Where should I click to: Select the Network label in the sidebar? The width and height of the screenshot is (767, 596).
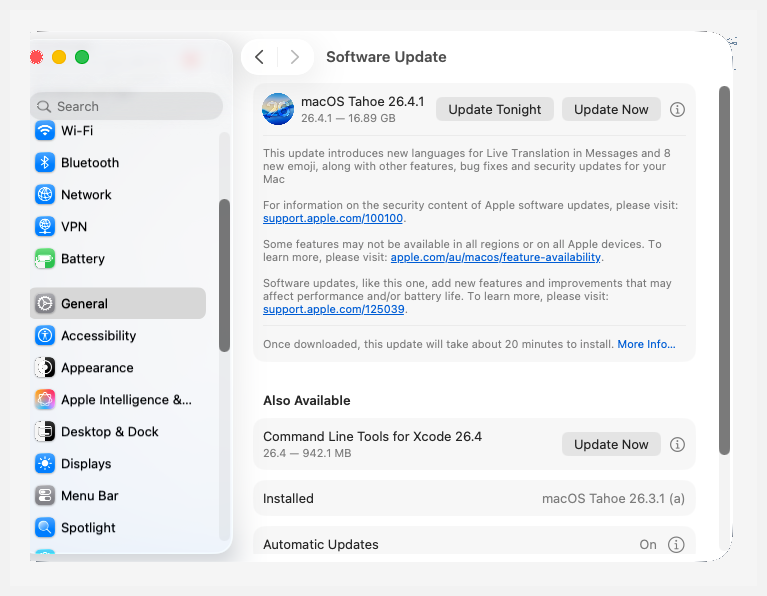86,195
